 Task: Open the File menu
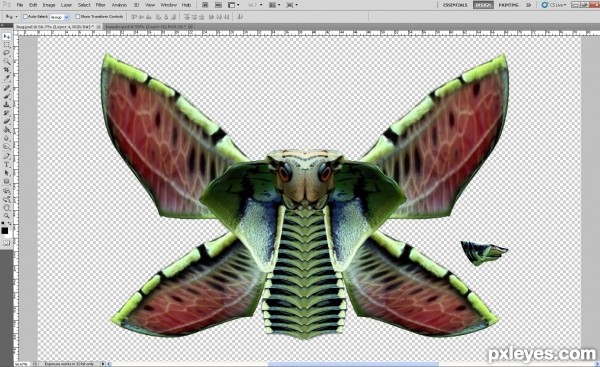(x=20, y=5)
